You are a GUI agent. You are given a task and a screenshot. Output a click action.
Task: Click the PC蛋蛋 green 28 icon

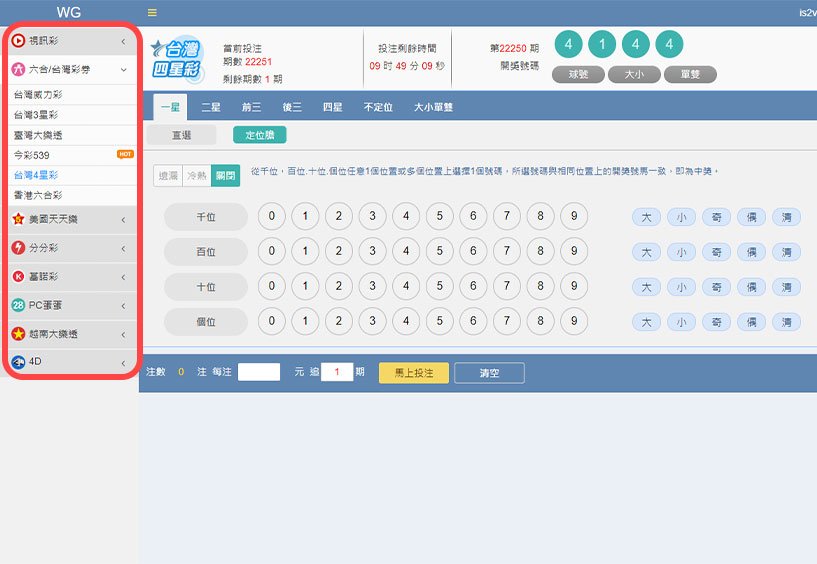point(18,305)
